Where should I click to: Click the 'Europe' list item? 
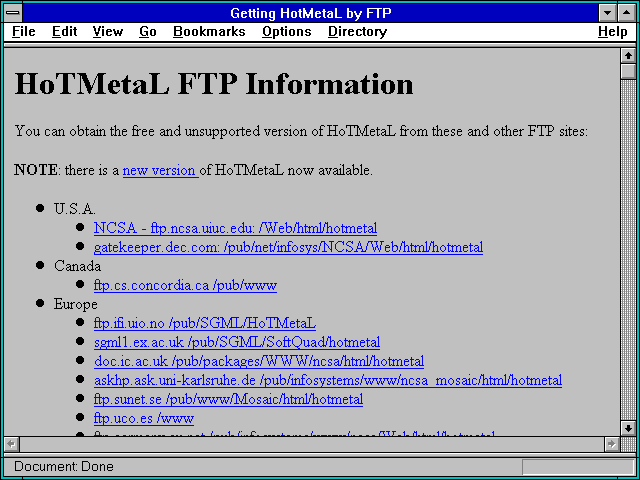pyautogui.click(x=76, y=304)
